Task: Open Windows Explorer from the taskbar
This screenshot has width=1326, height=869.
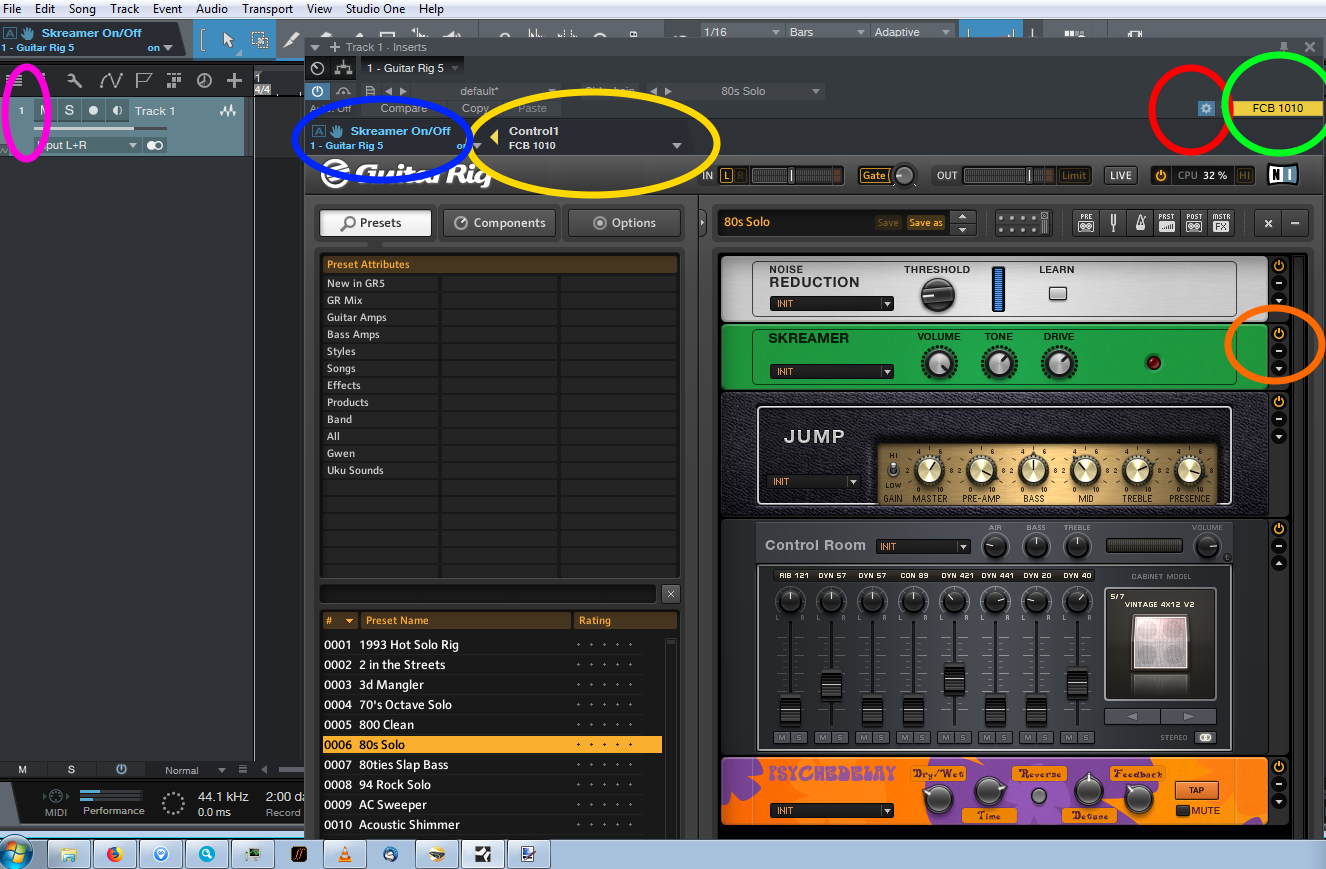Action: [68, 854]
